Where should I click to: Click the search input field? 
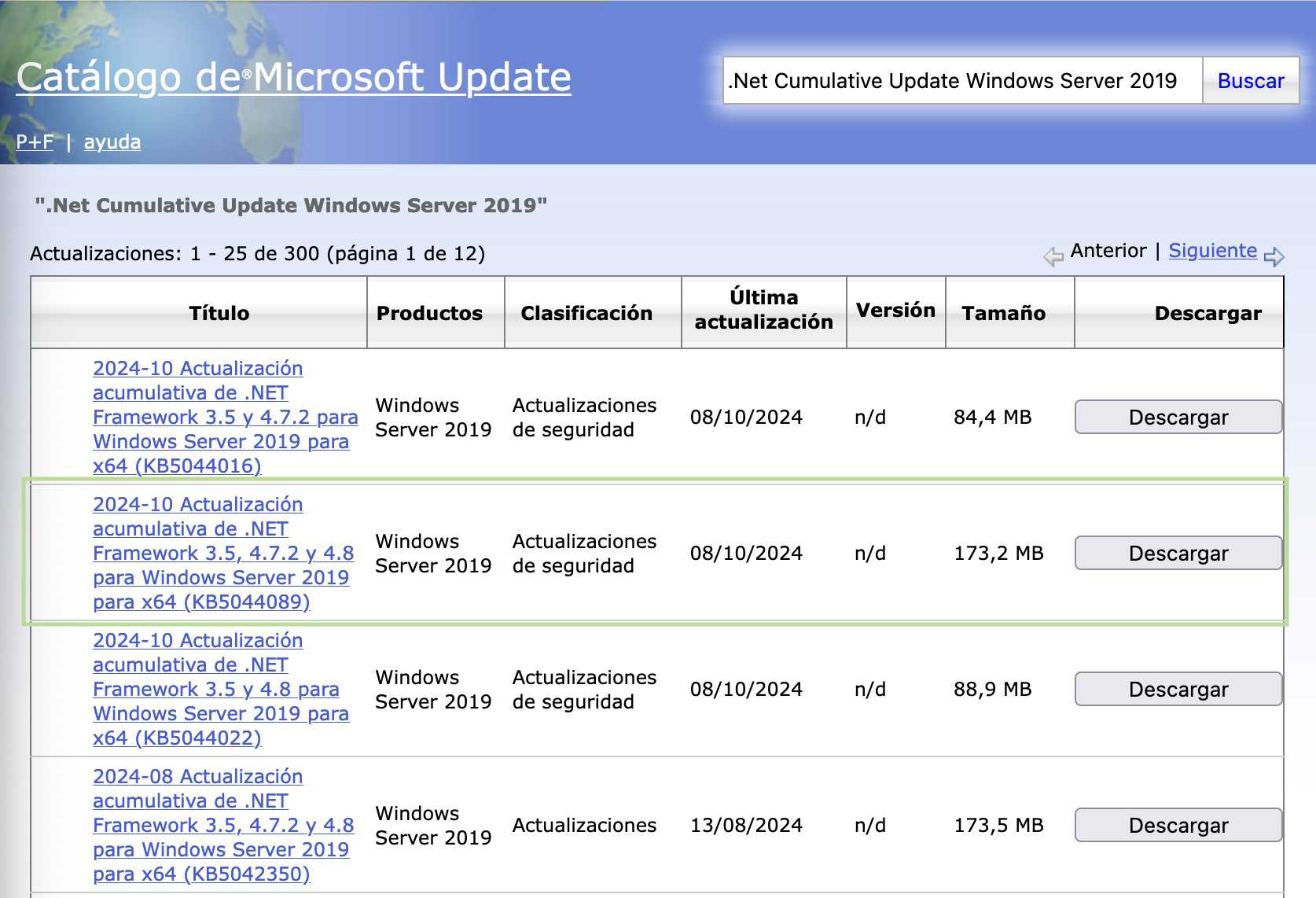click(x=962, y=80)
